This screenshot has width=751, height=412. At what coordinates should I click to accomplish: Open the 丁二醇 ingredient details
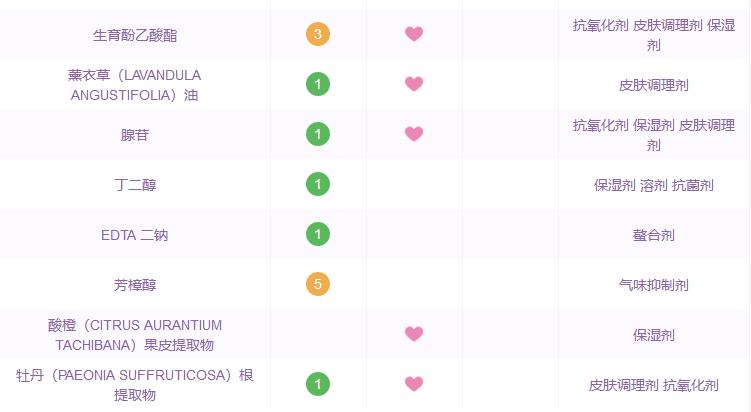[x=135, y=185]
